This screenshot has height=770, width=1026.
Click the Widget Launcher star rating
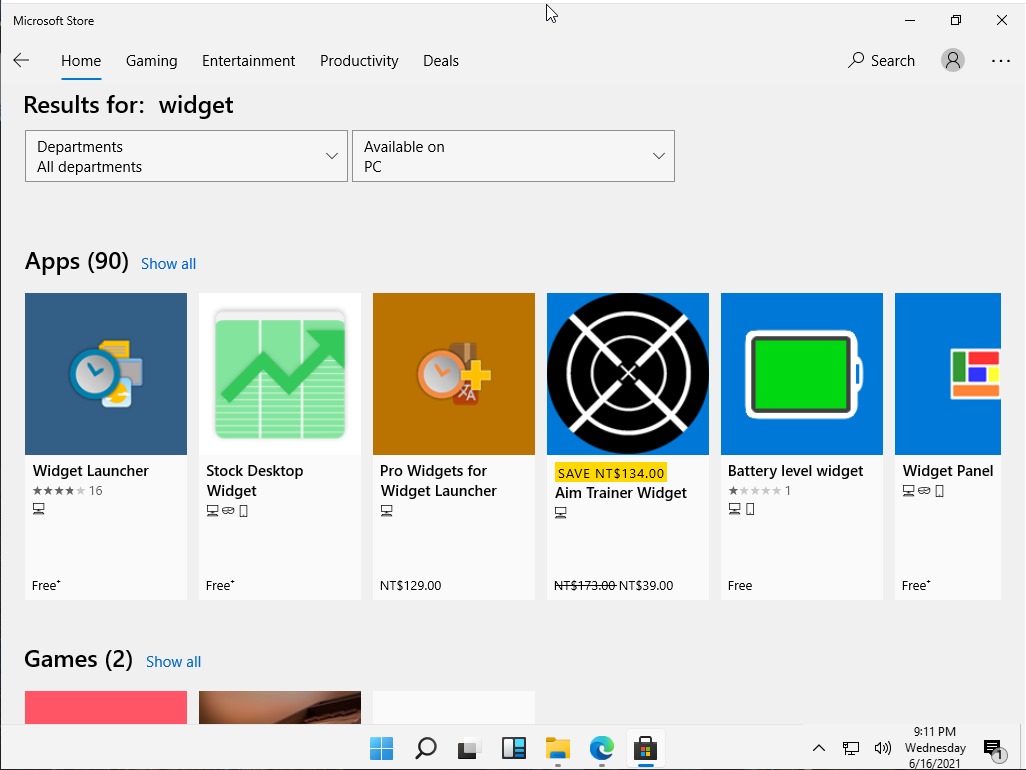55,490
